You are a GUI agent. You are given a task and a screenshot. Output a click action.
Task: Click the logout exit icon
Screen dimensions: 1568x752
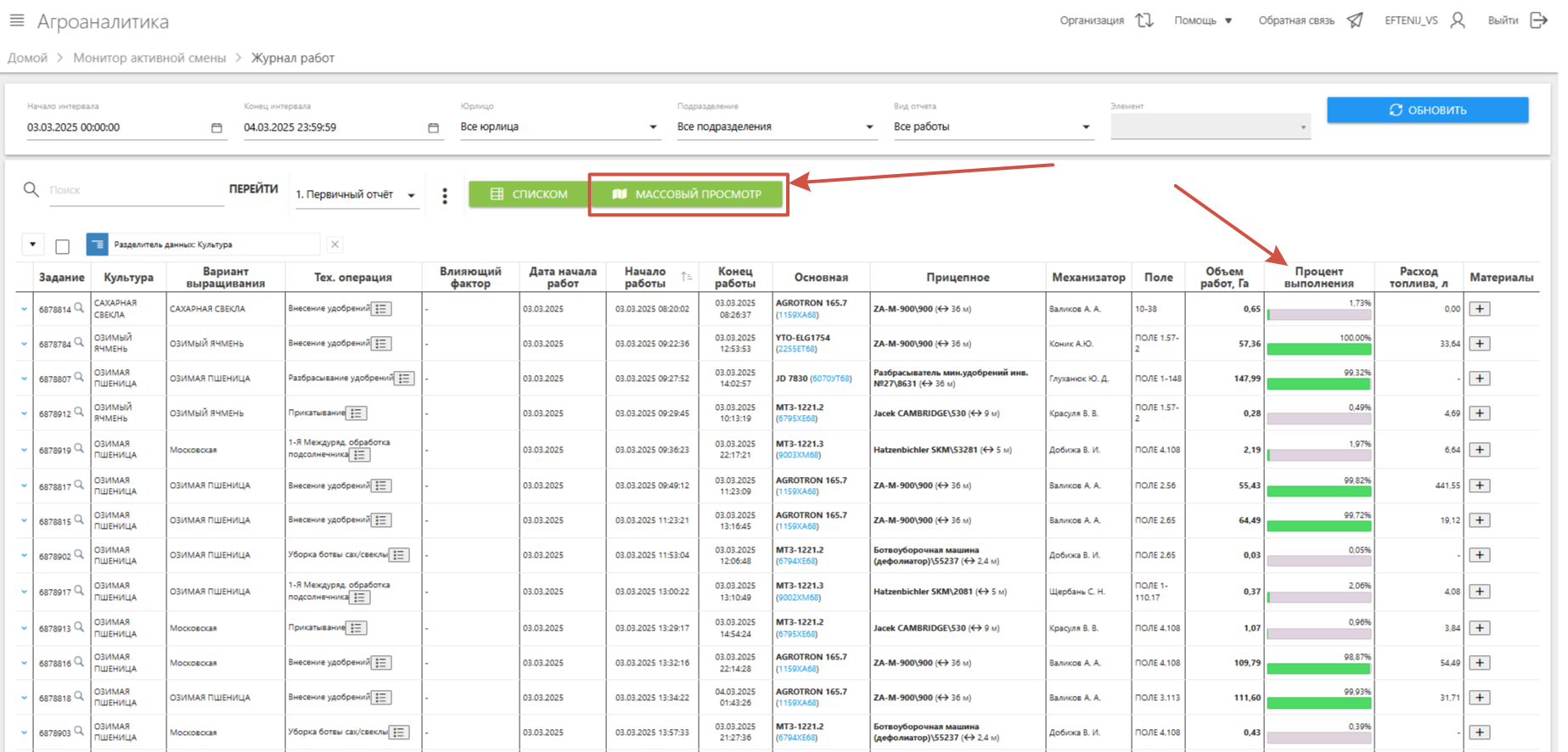1538,20
